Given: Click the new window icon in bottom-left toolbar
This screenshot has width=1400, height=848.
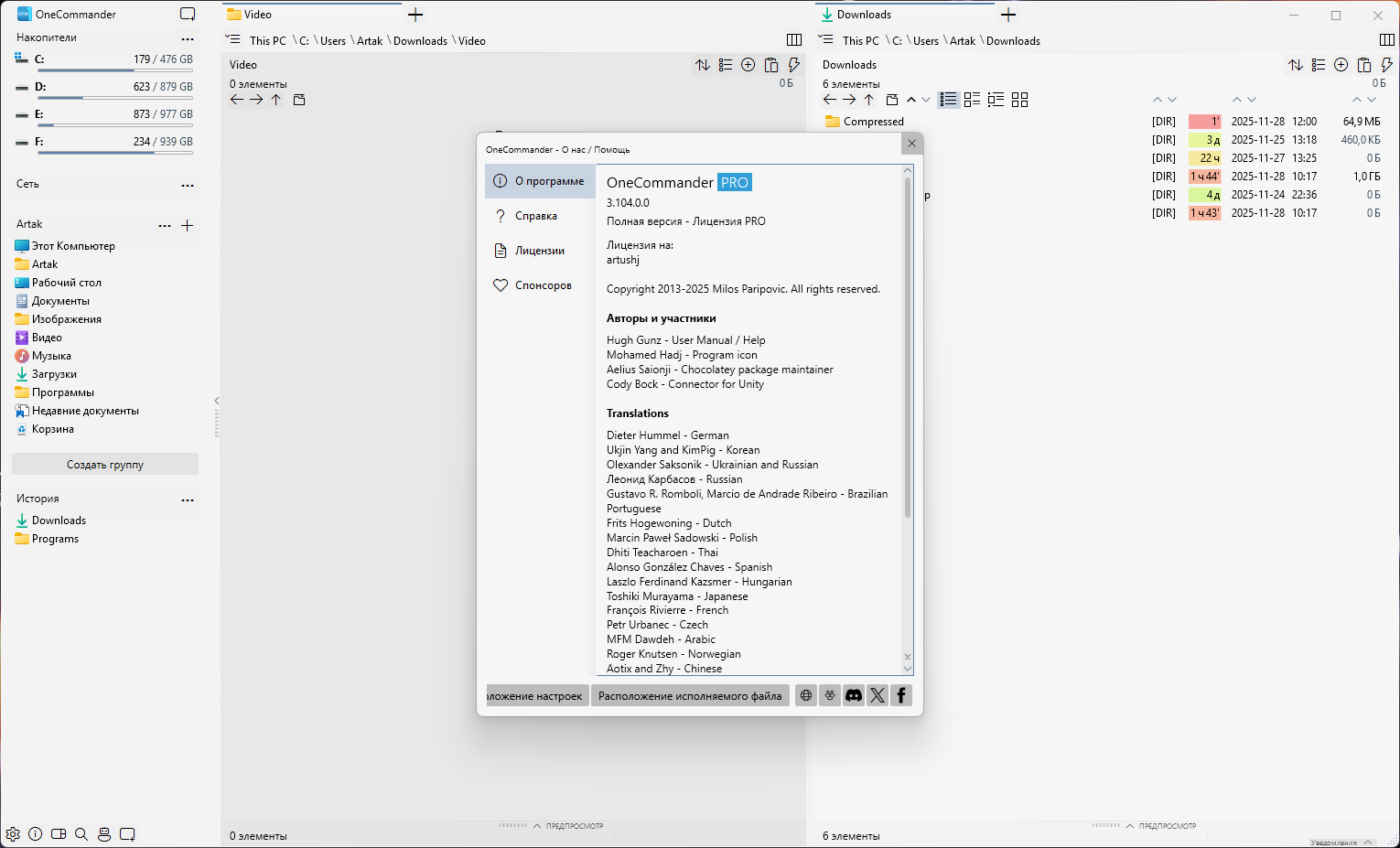Looking at the screenshot, I should coord(127,834).
